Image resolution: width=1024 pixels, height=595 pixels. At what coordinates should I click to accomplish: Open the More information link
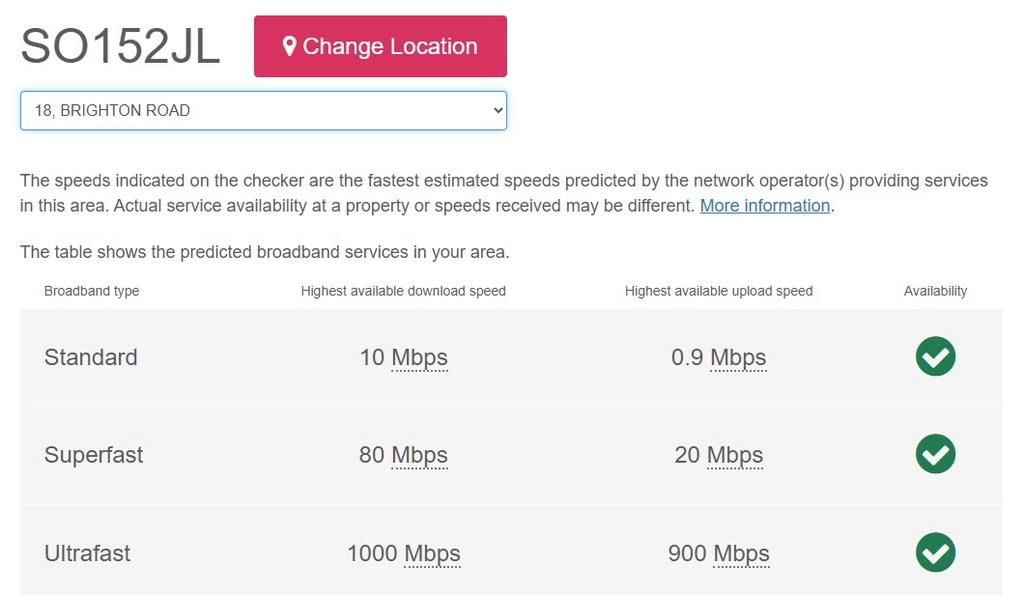coord(765,206)
